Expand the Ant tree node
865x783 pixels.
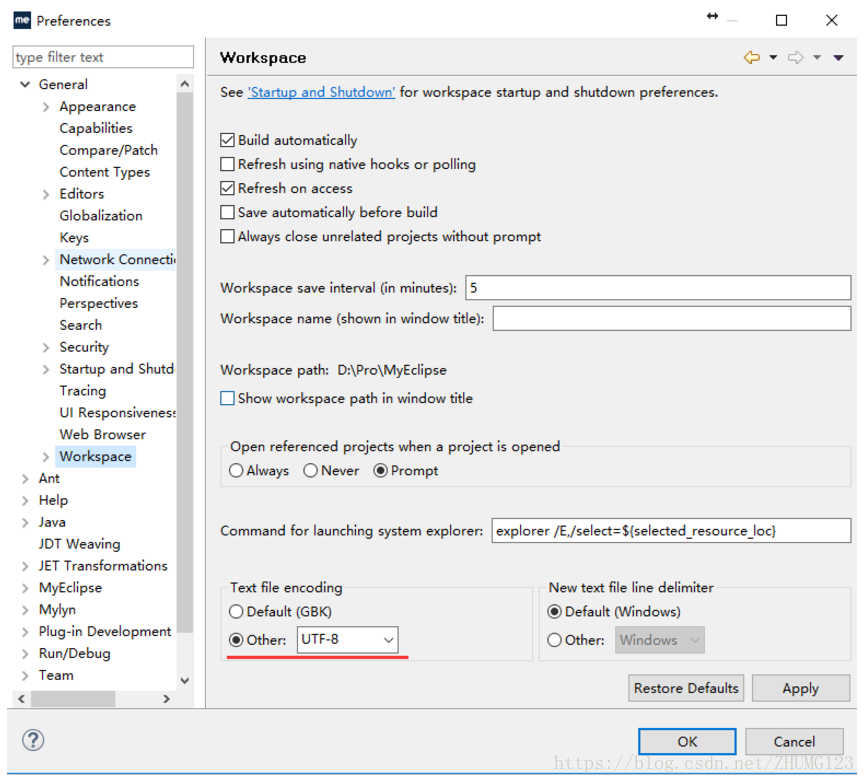tap(25, 479)
